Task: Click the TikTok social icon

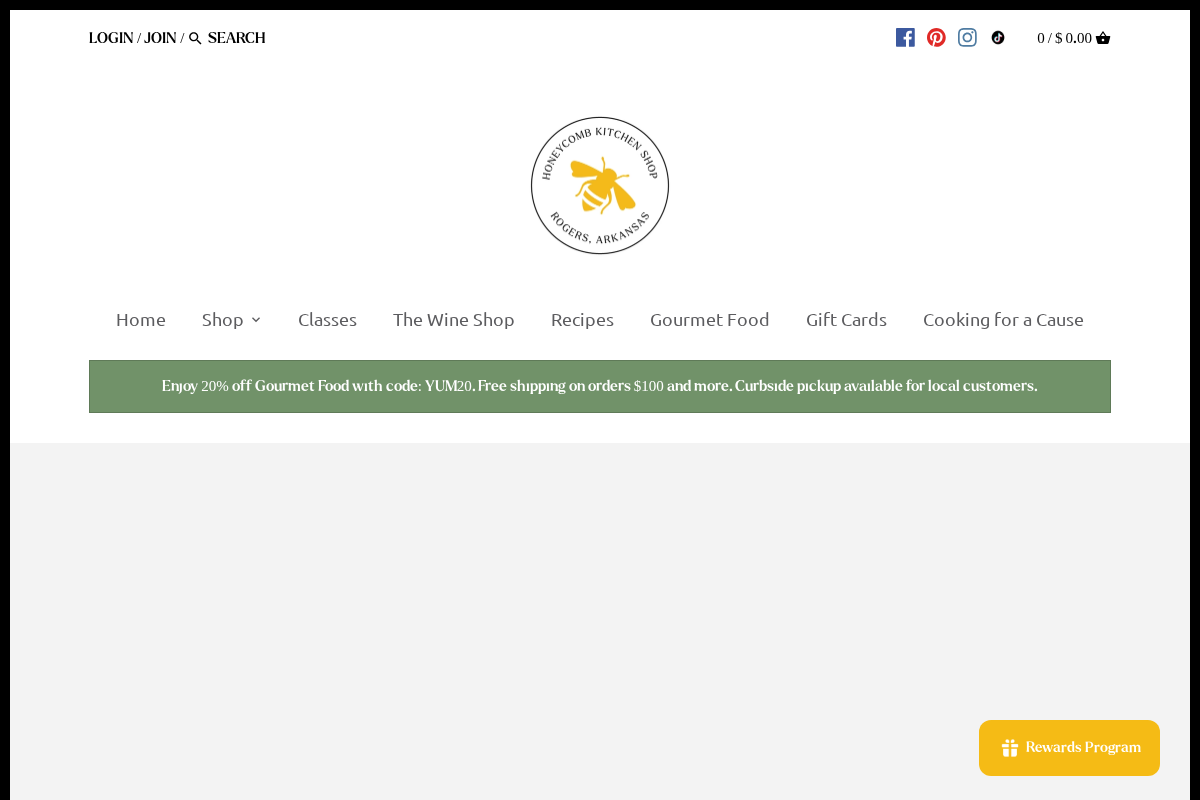Action: (997, 37)
